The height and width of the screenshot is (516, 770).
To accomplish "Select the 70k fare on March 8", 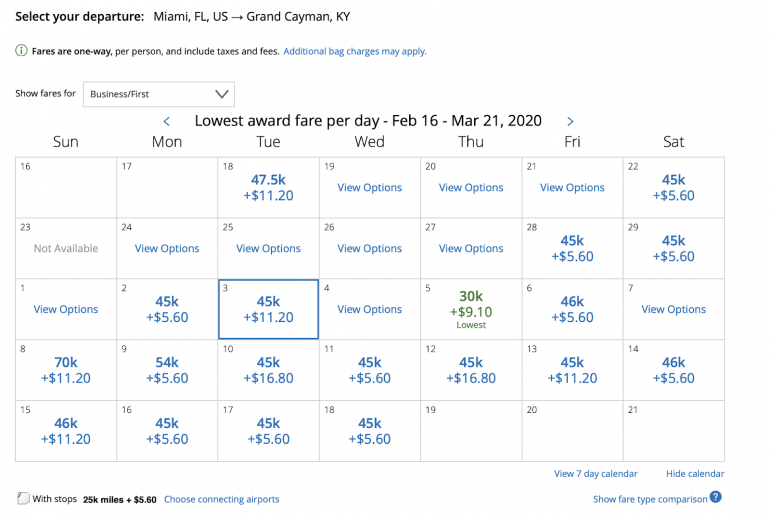I will pyautogui.click(x=66, y=371).
